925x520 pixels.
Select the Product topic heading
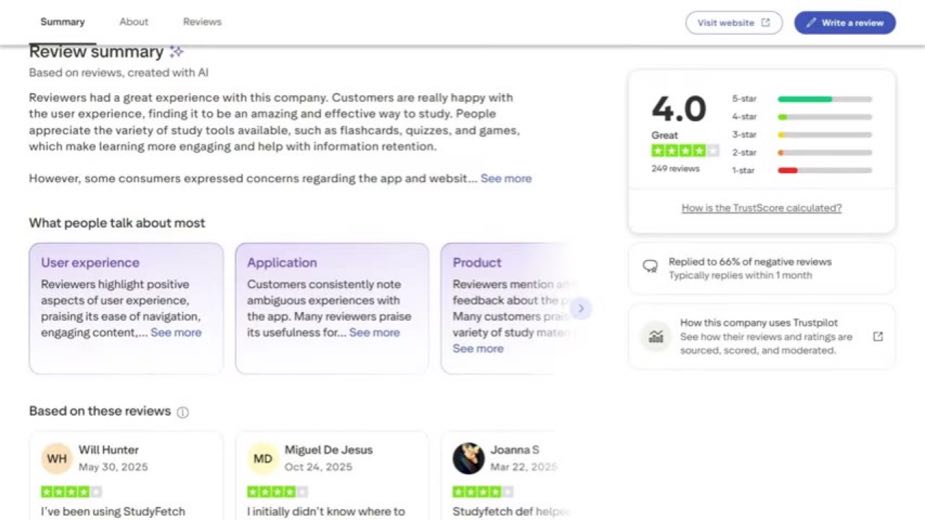pyautogui.click(x=477, y=263)
